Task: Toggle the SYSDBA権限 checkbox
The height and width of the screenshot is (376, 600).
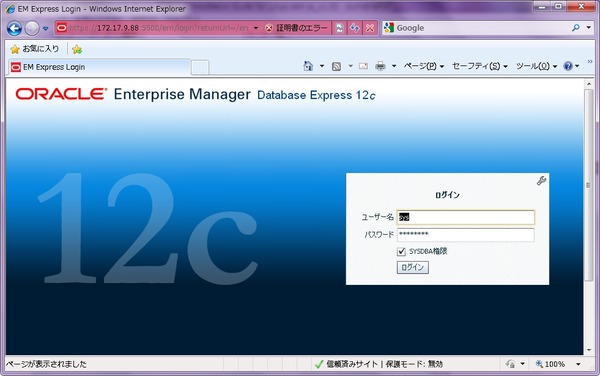Action: (x=401, y=251)
